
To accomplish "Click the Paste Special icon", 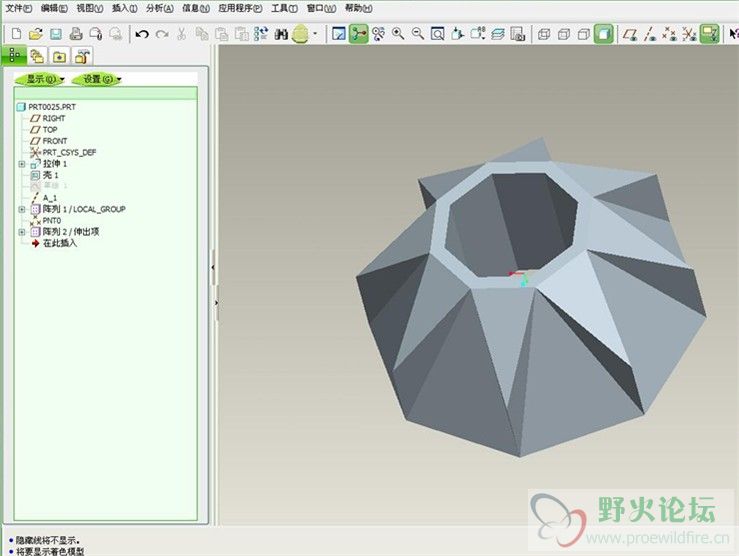I will pyautogui.click(x=241, y=34).
